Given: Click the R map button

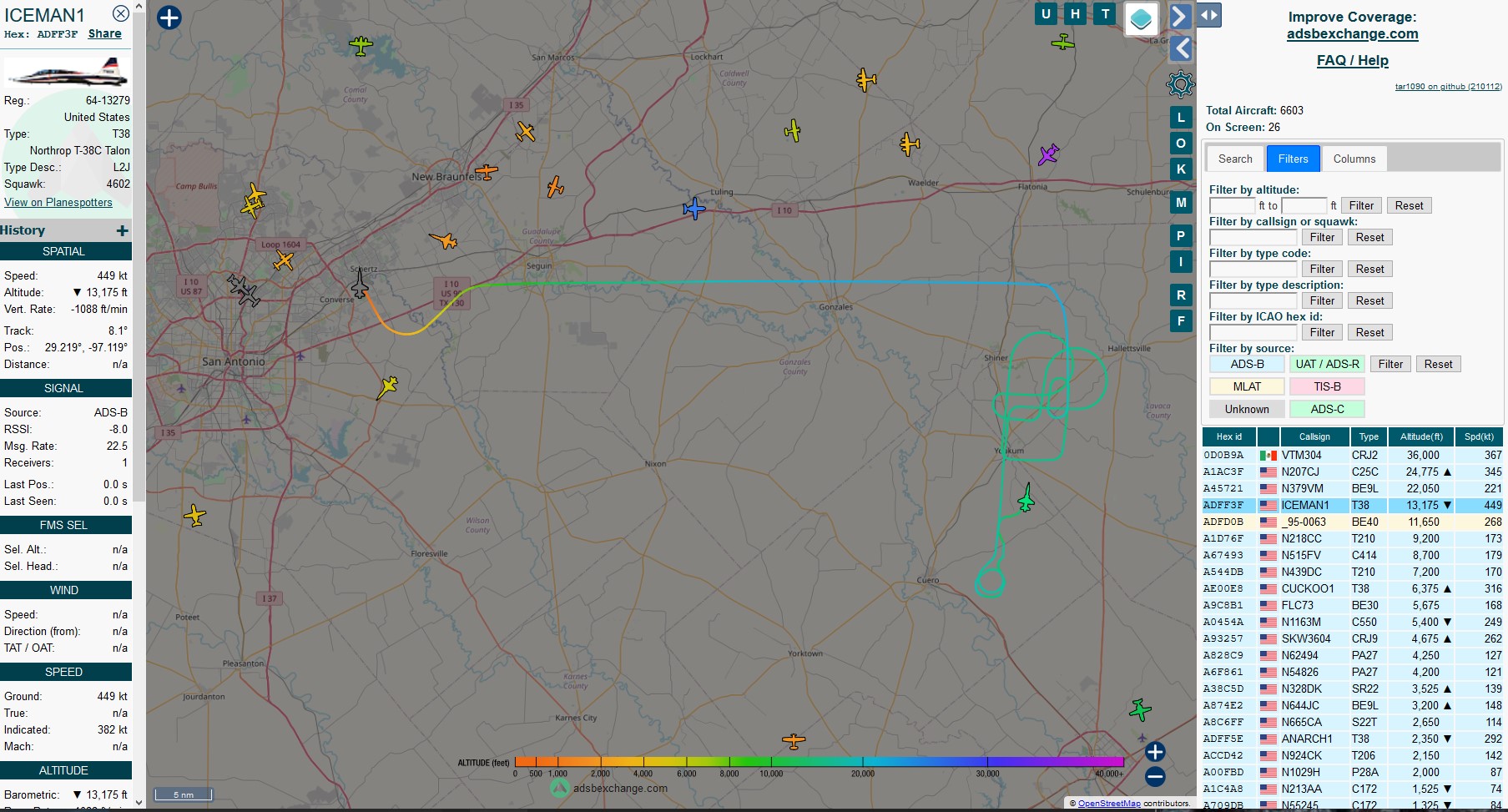Looking at the screenshot, I should pos(1181,295).
